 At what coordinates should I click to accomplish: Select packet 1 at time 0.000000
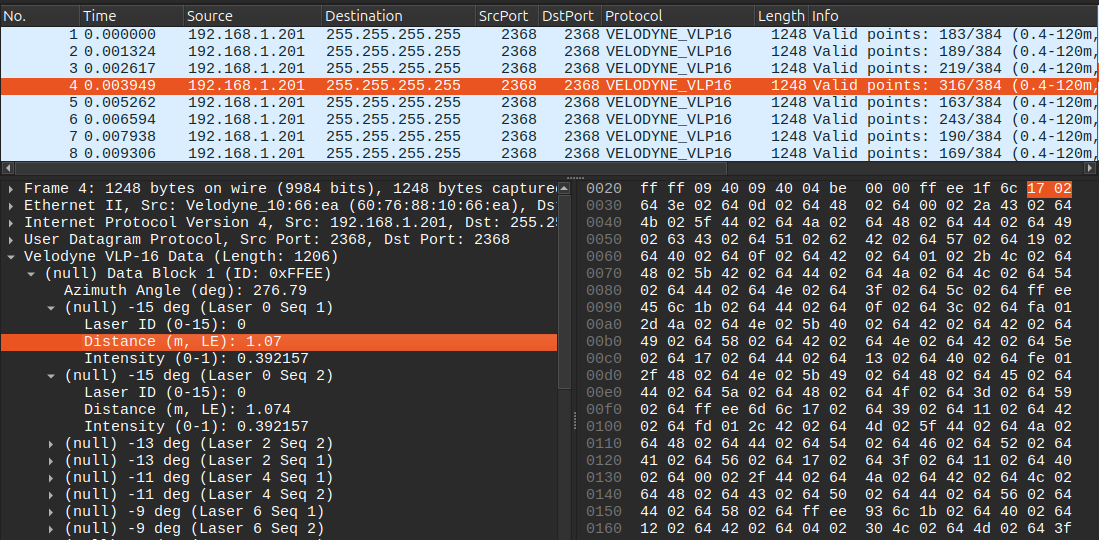click(549, 34)
